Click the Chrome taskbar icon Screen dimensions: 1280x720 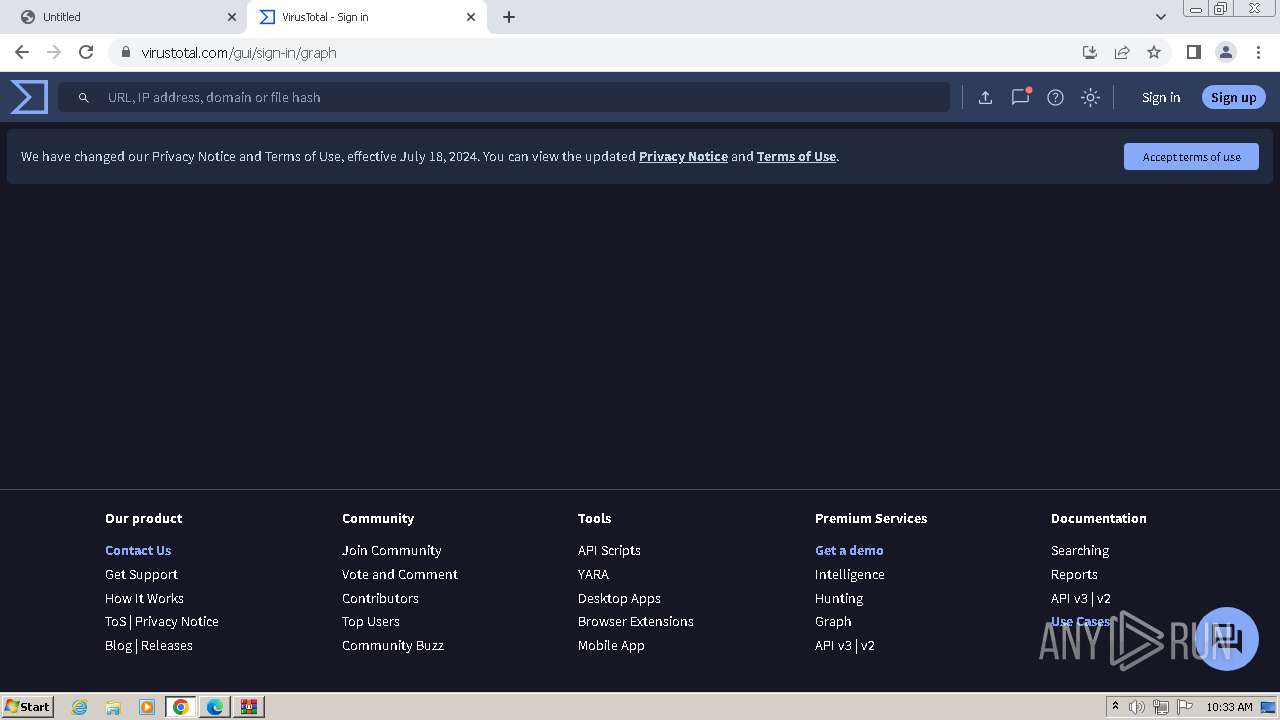tap(181, 706)
